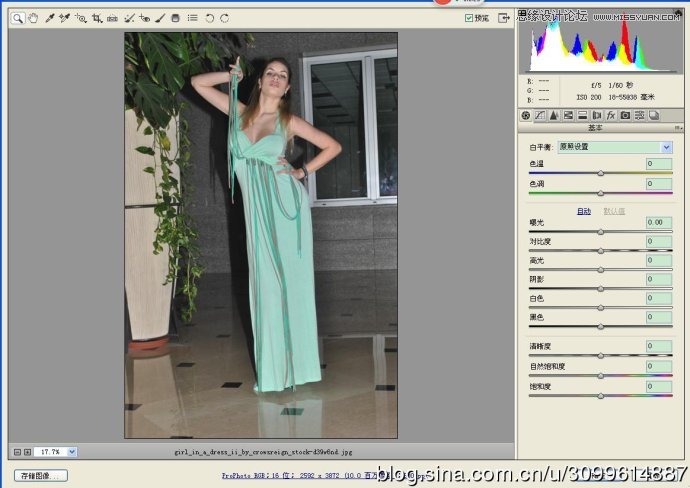This screenshot has width=690, height=488.
Task: Adjust the 色调 tint slider
Action: coord(601,193)
